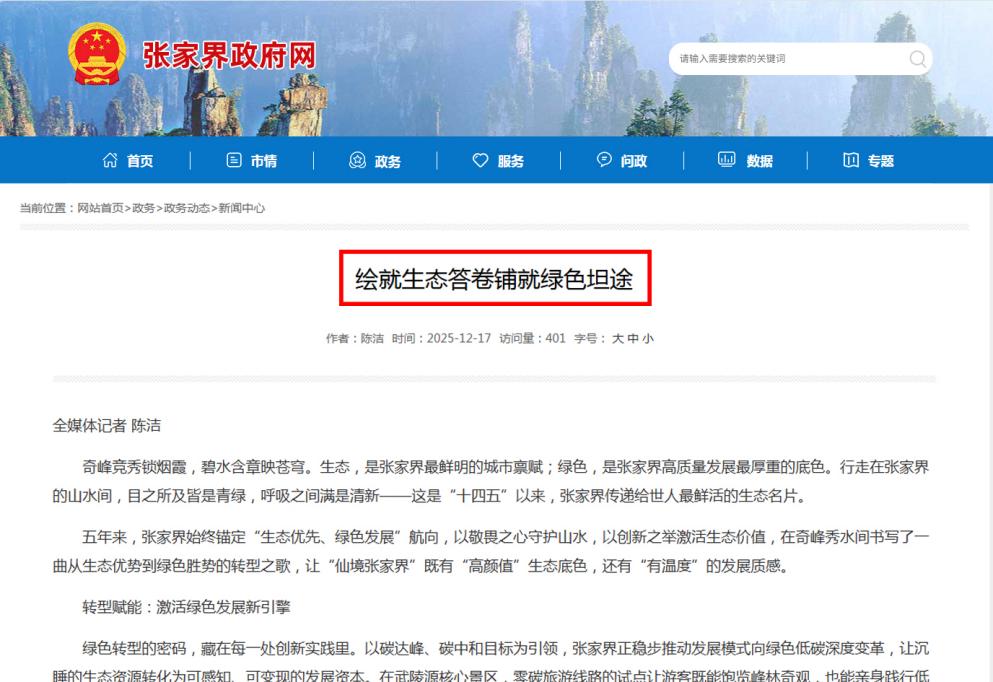Click the home icon beside 首页
The image size is (993, 682).
[x=110, y=161]
